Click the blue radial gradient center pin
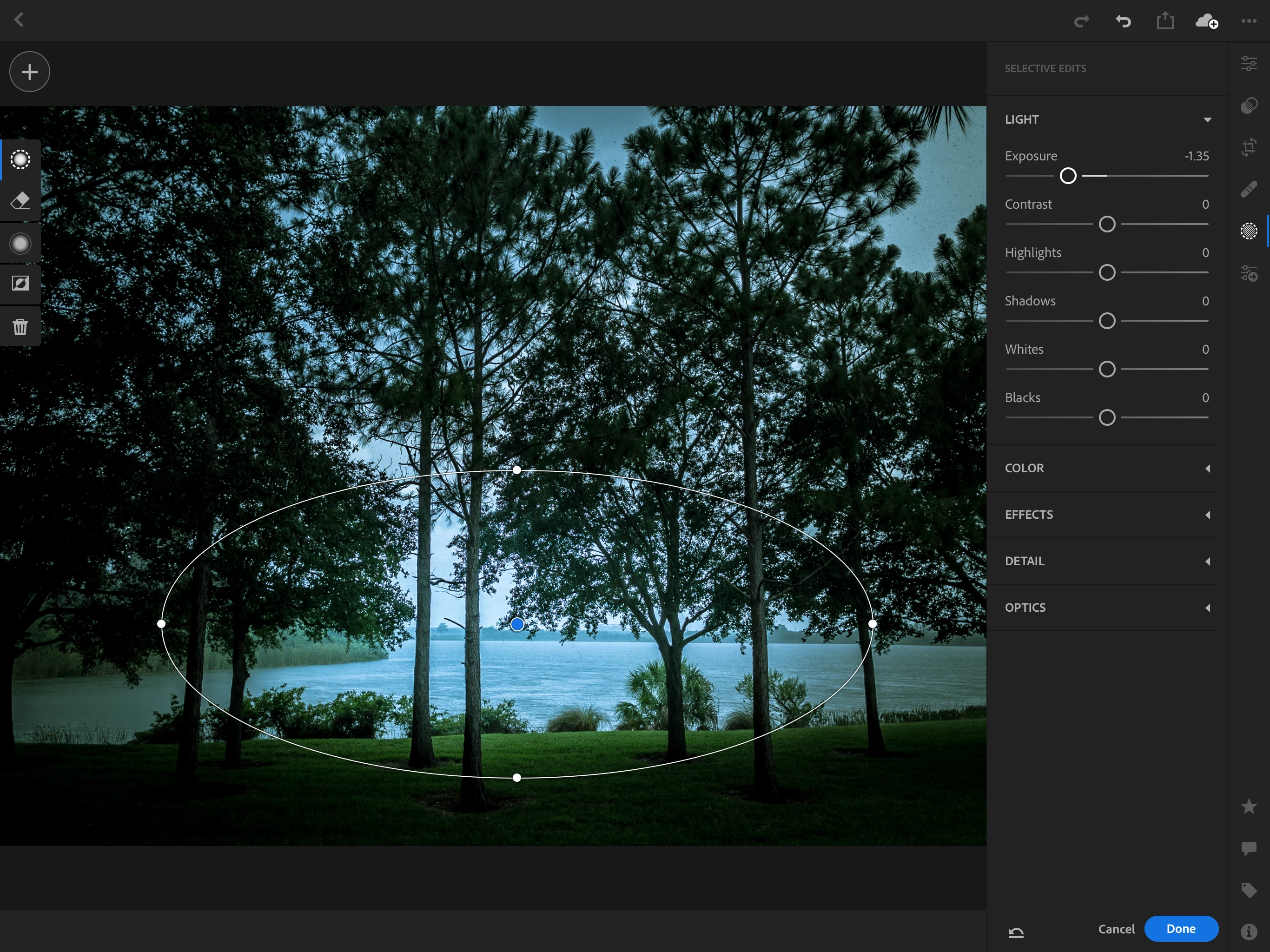This screenshot has height=952, width=1270. [x=517, y=624]
